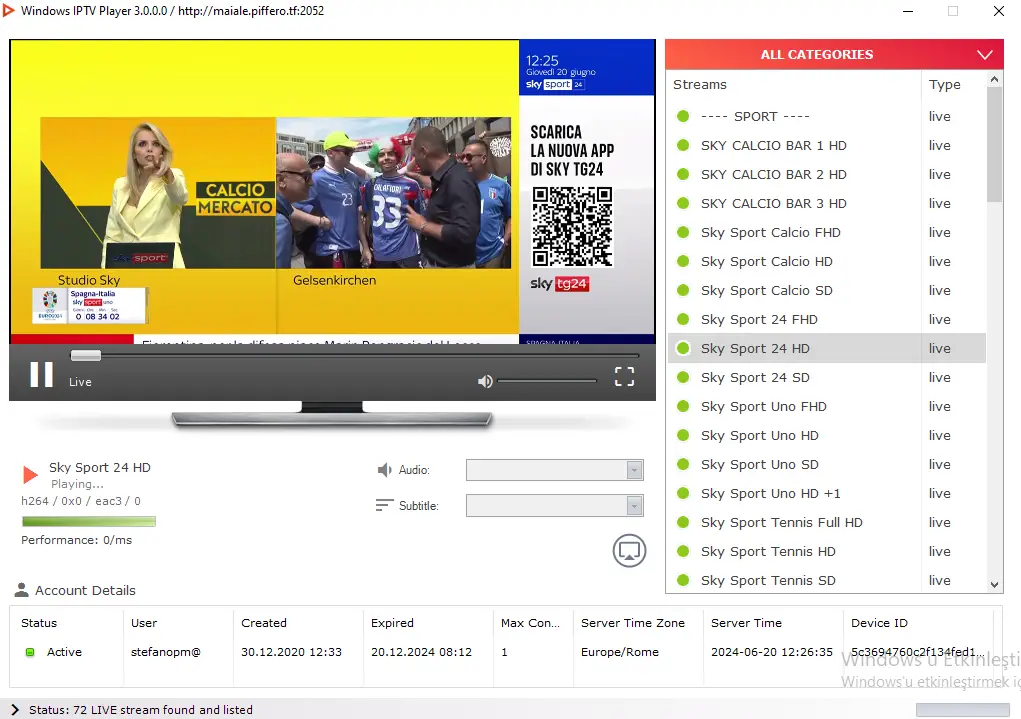Play Sky Sport Tennis HD stream
Image resolution: width=1021 pixels, height=719 pixels.
coord(826,551)
